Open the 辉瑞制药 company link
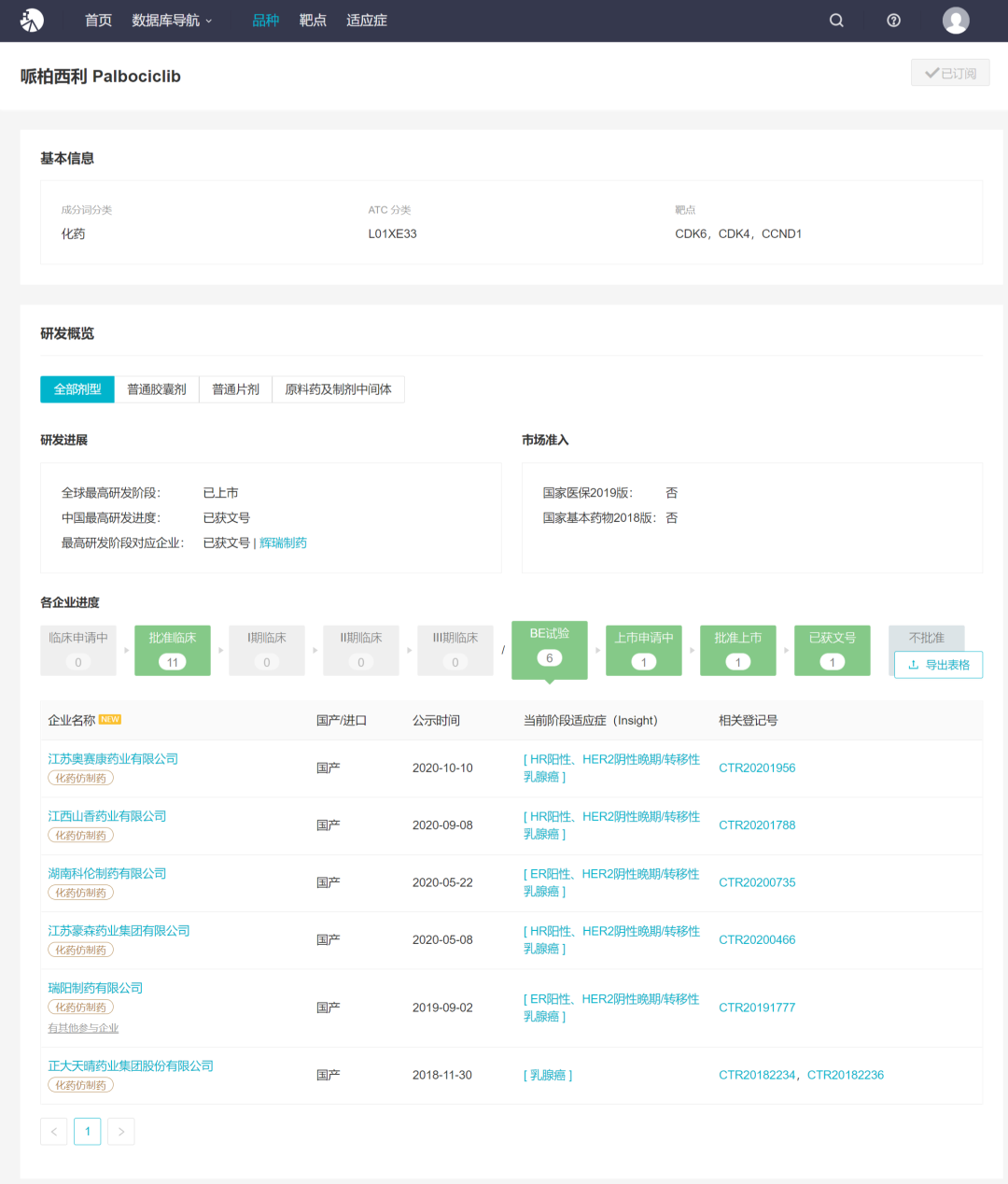The image size is (1008, 1184). tap(283, 543)
